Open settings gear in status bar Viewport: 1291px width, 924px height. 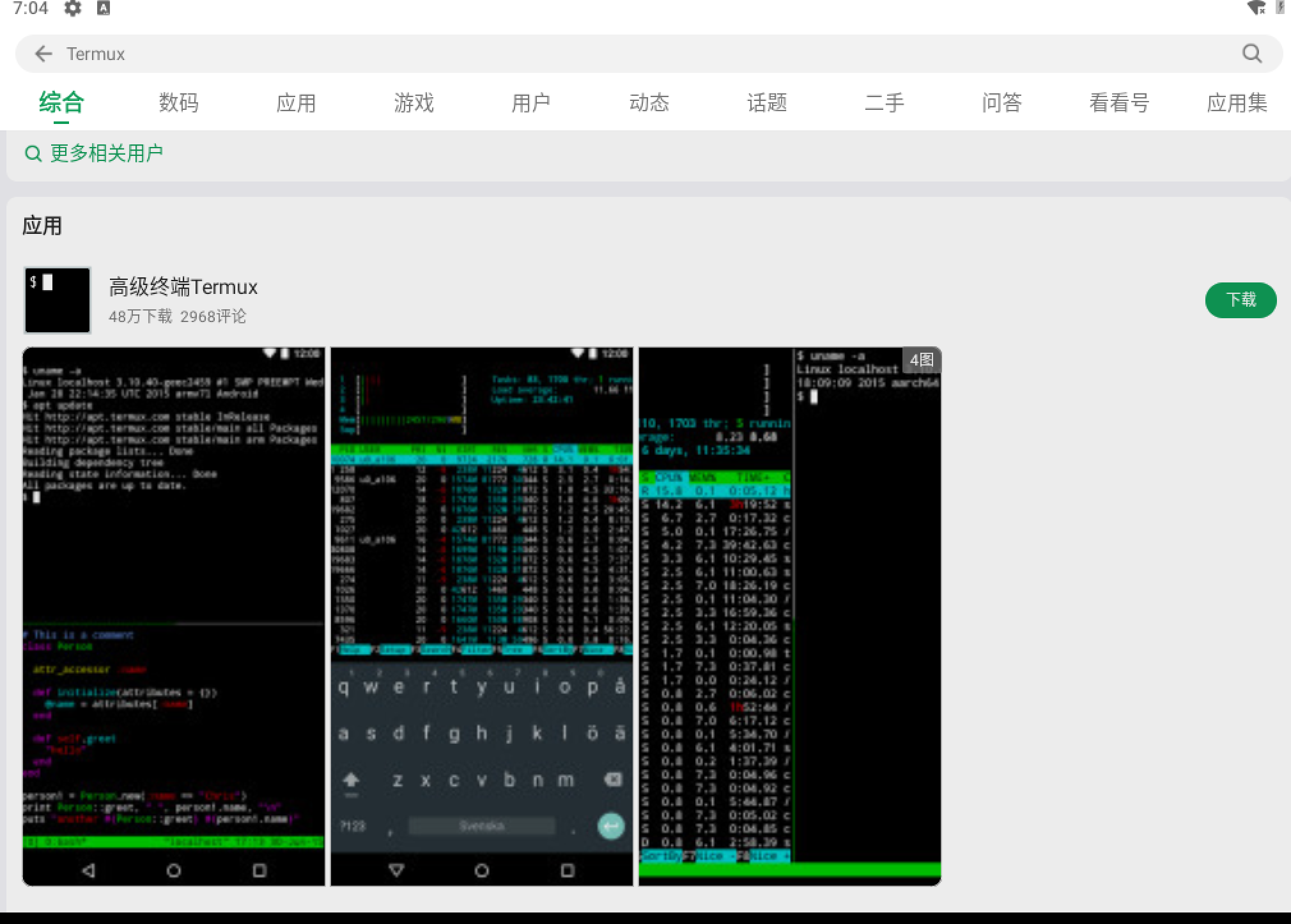click(73, 8)
